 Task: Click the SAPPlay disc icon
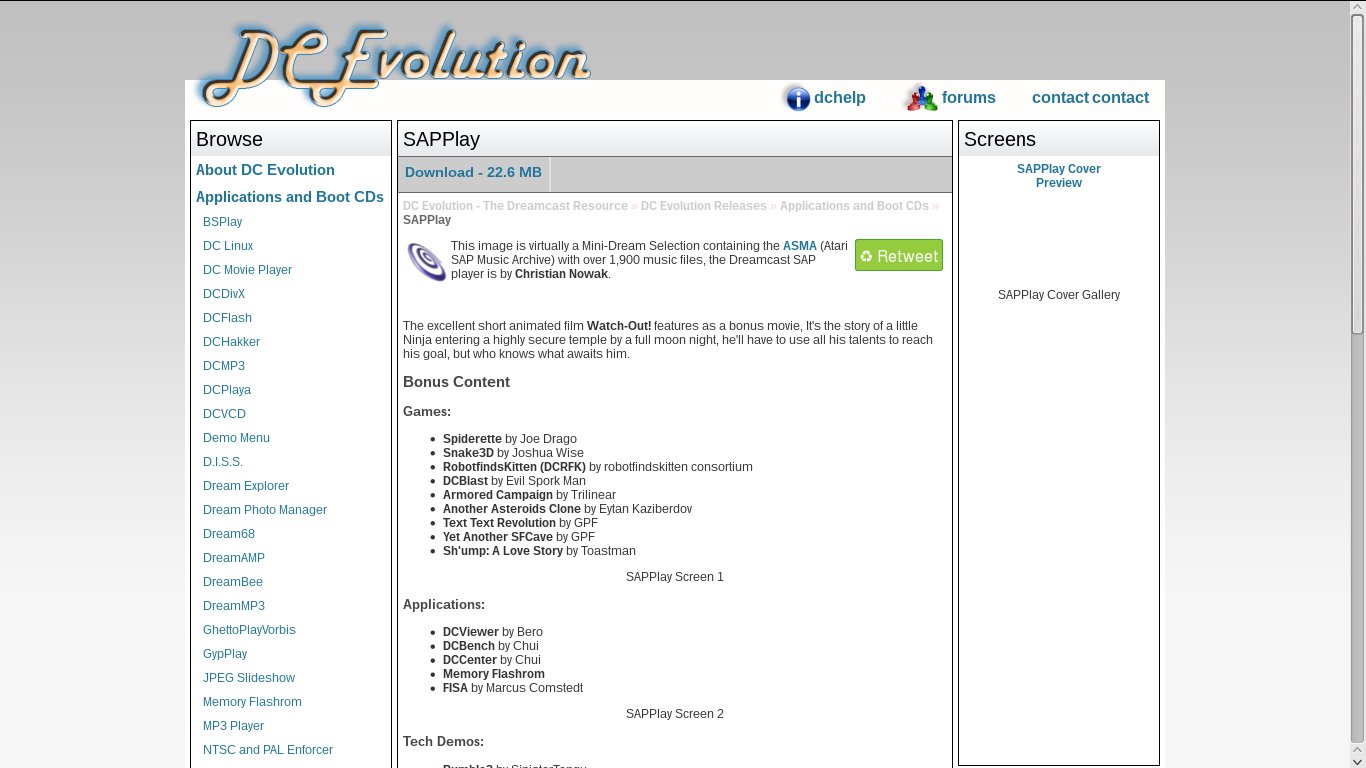tap(426, 261)
